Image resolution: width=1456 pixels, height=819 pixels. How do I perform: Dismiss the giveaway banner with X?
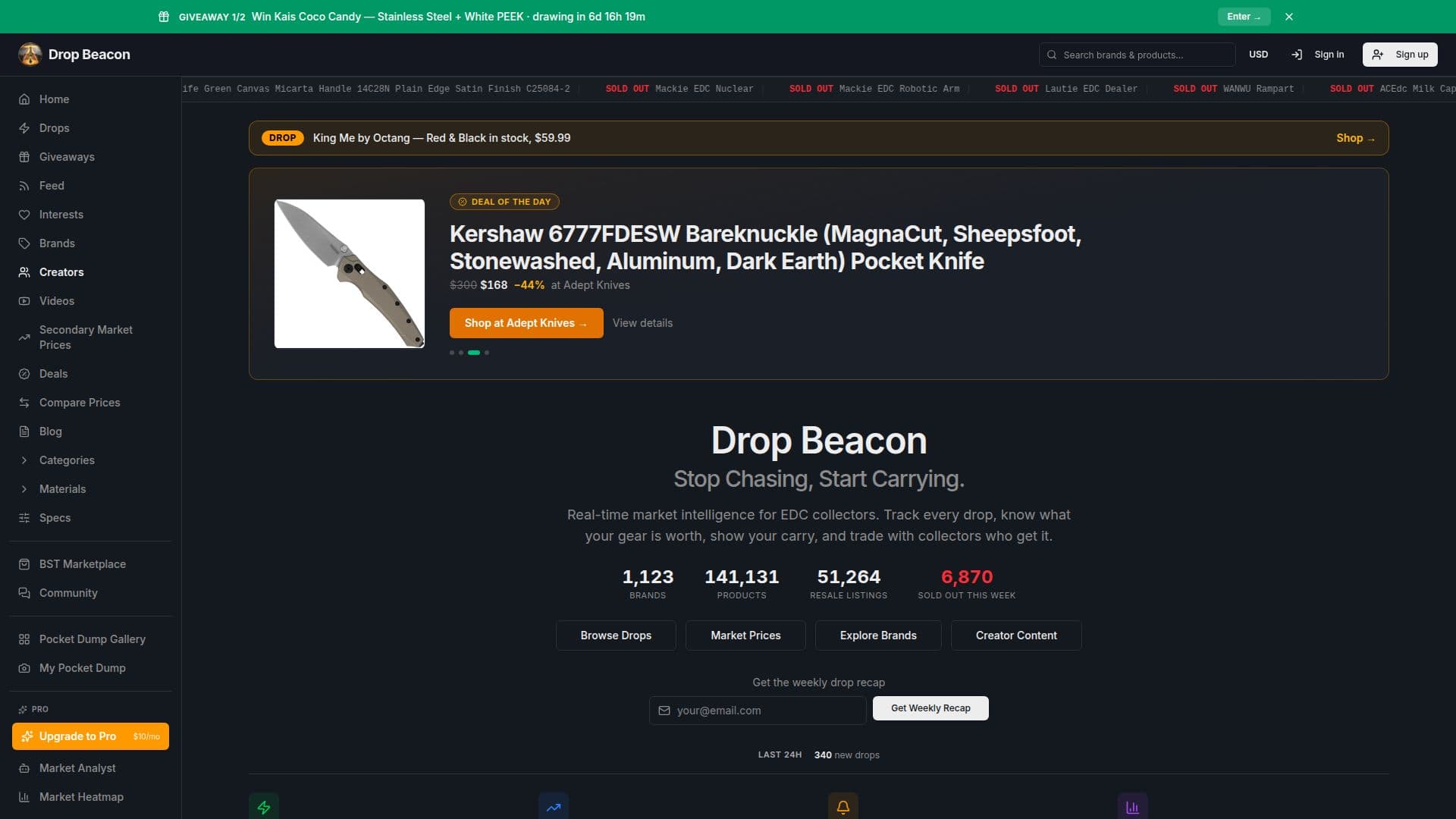click(x=1289, y=17)
